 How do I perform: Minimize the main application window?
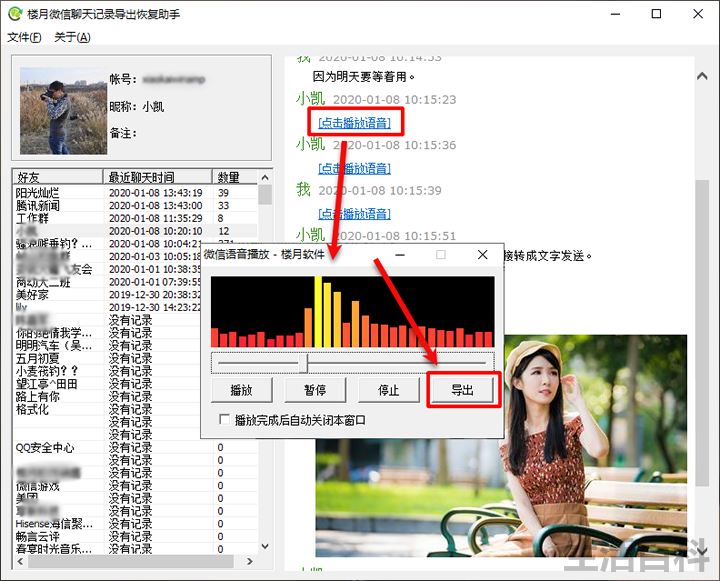[615, 14]
